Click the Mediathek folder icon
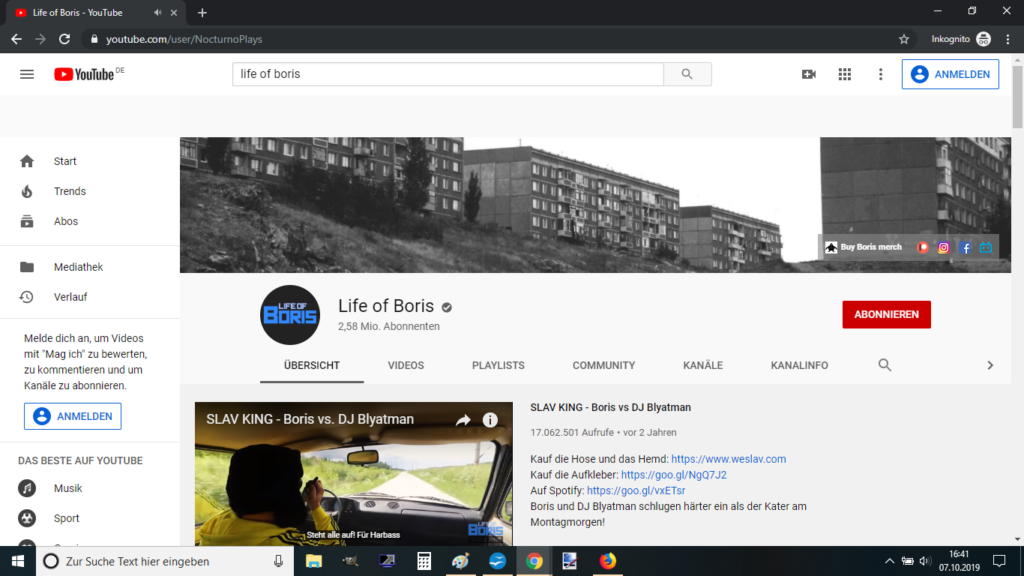The image size is (1024, 576). (x=27, y=267)
